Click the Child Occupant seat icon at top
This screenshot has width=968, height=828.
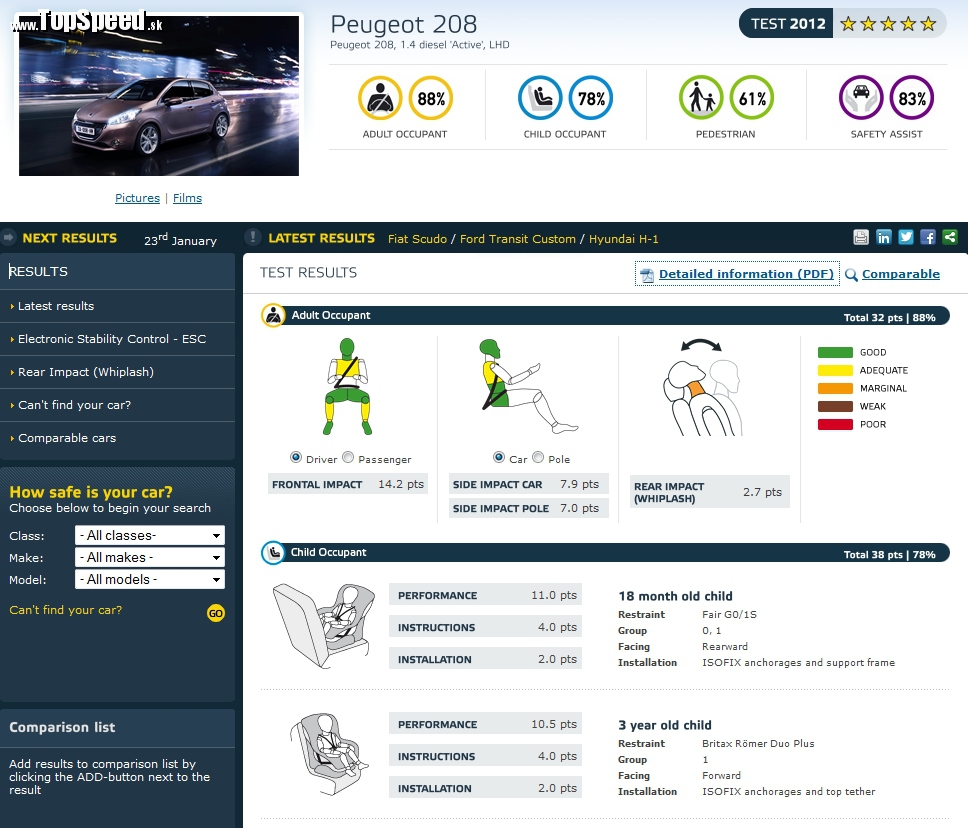point(540,98)
